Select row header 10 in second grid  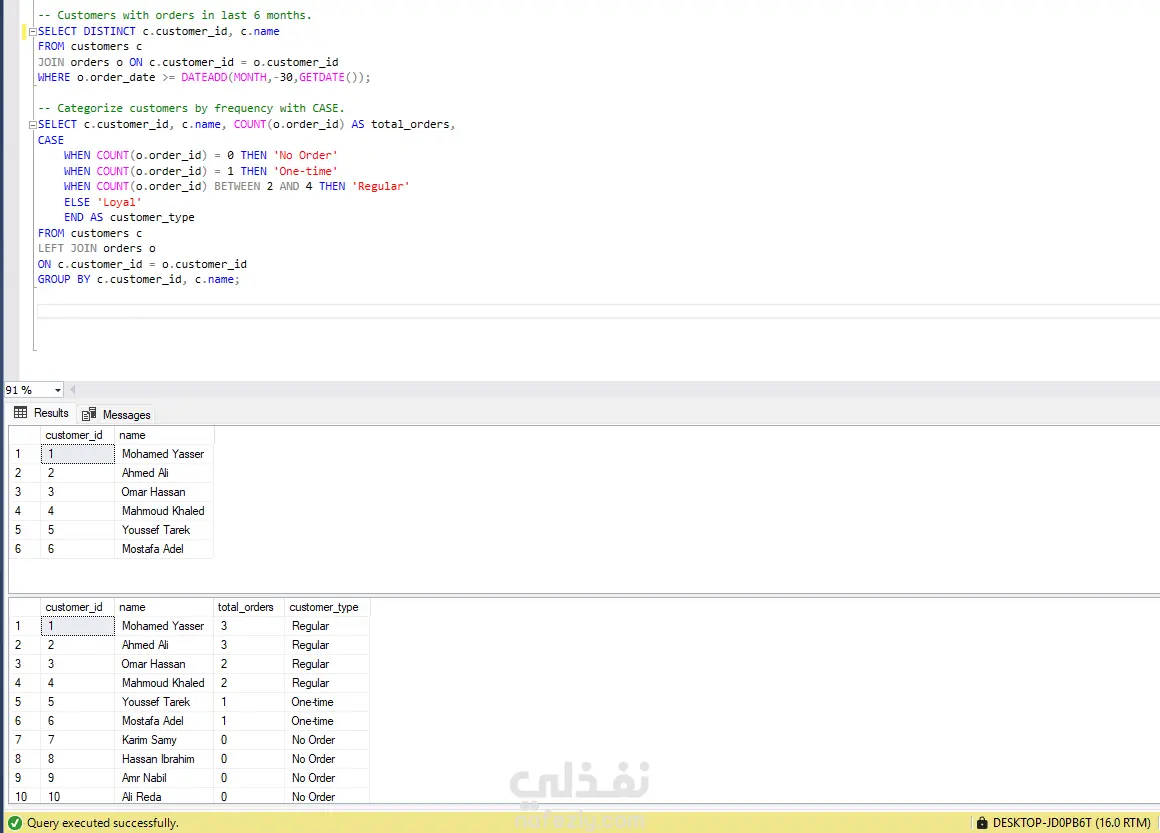pos(24,797)
